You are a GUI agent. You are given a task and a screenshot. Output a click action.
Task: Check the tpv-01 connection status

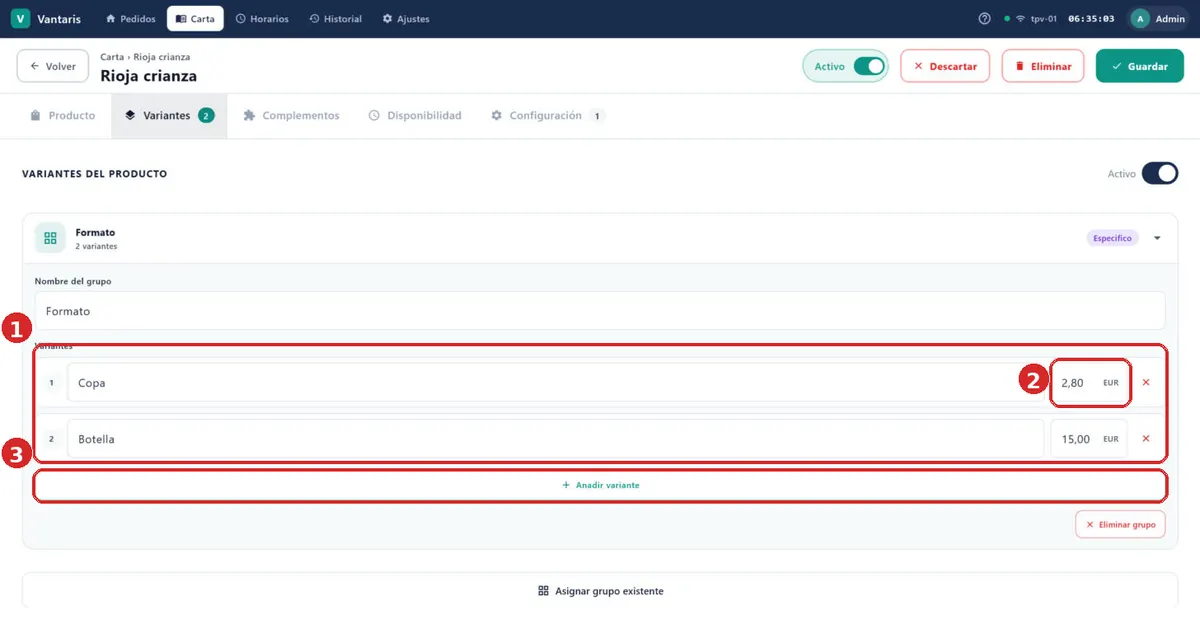tap(1030, 19)
